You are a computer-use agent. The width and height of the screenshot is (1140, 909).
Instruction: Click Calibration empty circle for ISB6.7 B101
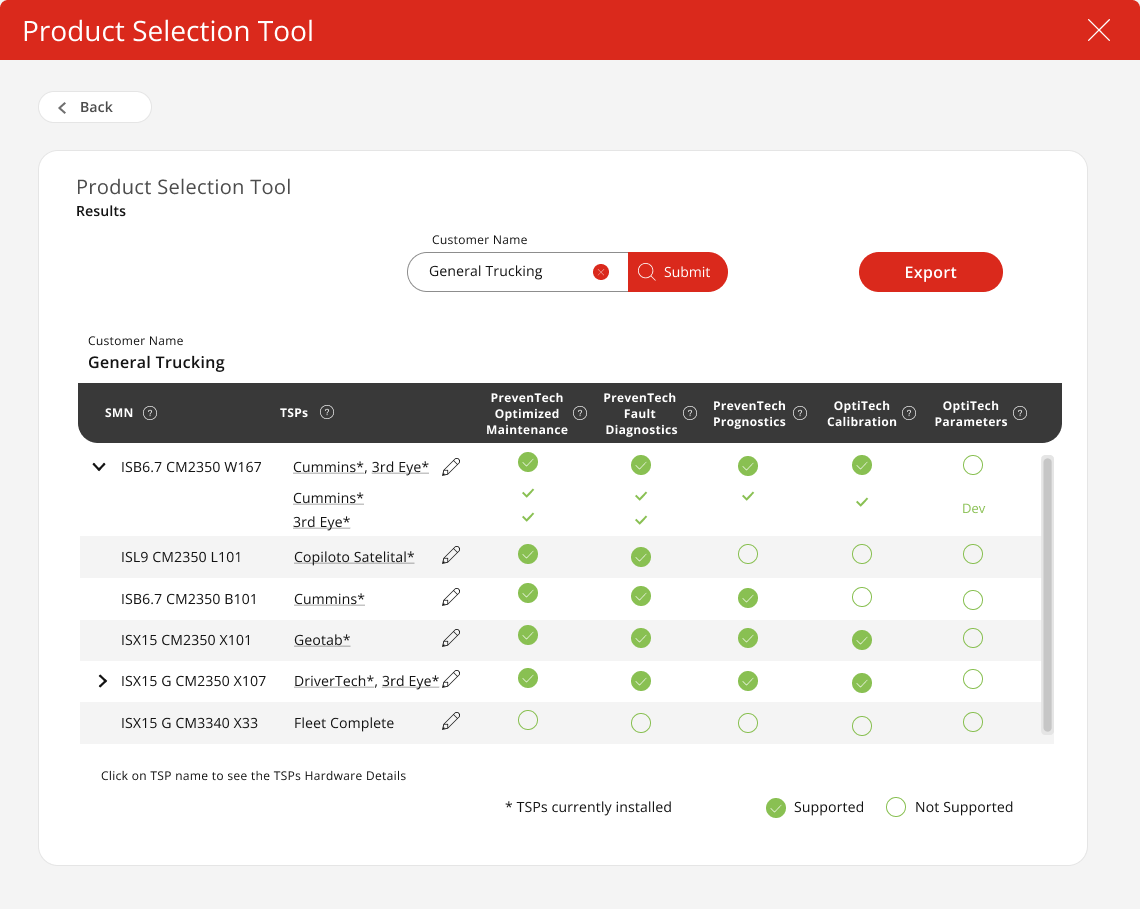pos(862,597)
